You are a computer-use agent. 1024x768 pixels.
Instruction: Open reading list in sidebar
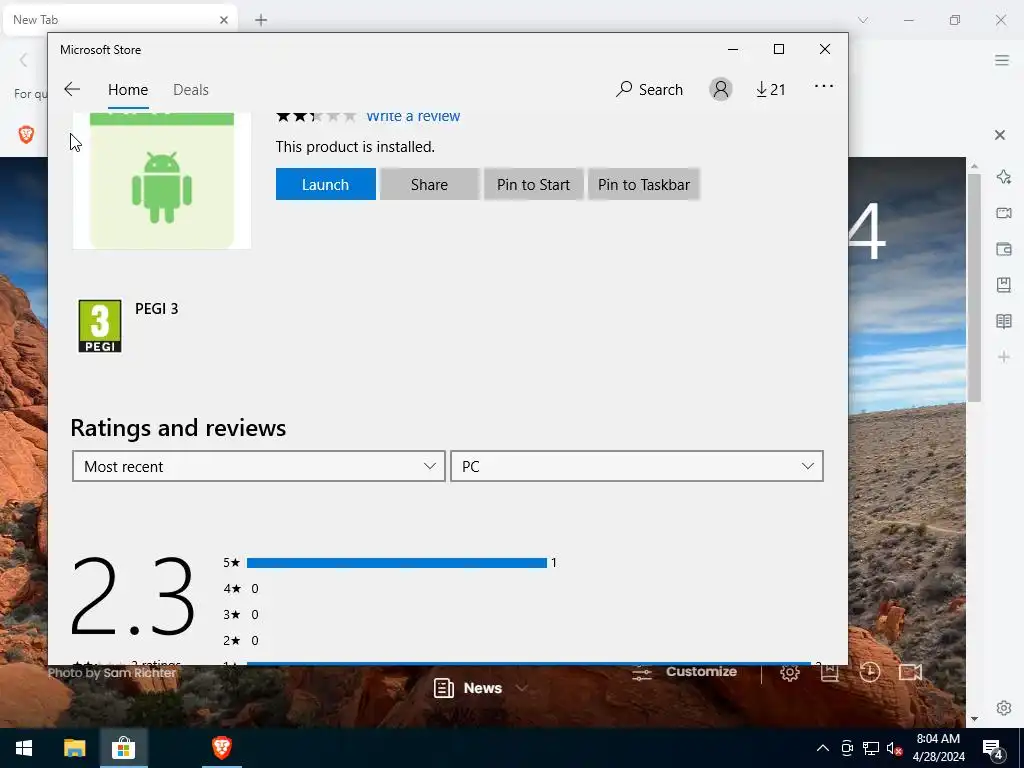click(x=1004, y=321)
